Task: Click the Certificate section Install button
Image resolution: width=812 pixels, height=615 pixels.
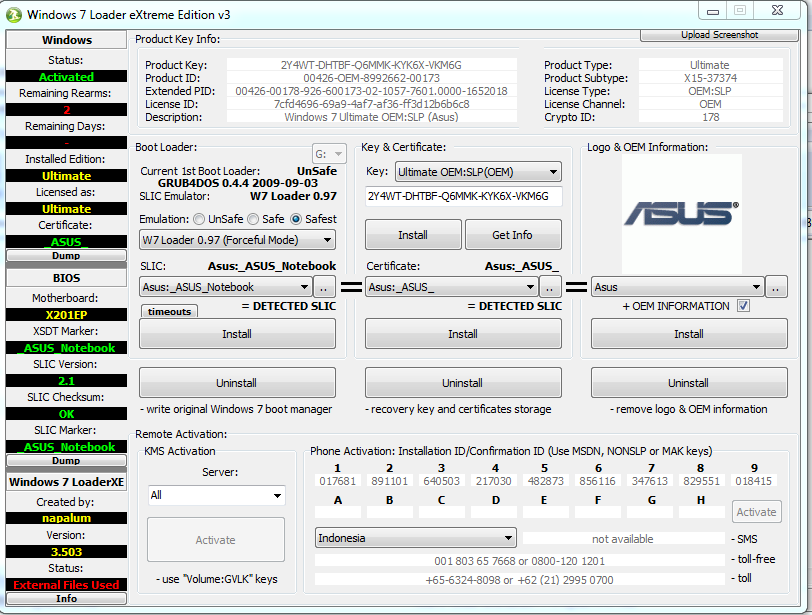Action: [x=463, y=334]
